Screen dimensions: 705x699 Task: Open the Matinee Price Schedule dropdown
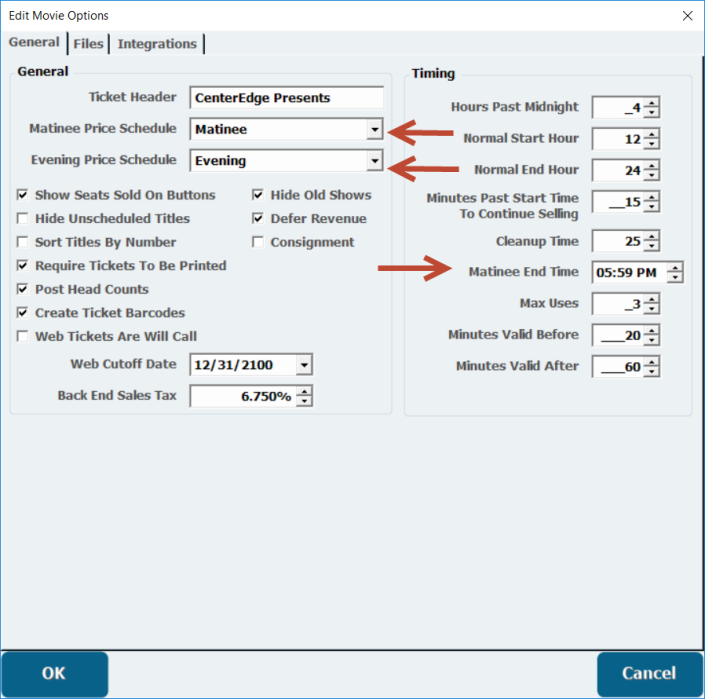point(374,129)
